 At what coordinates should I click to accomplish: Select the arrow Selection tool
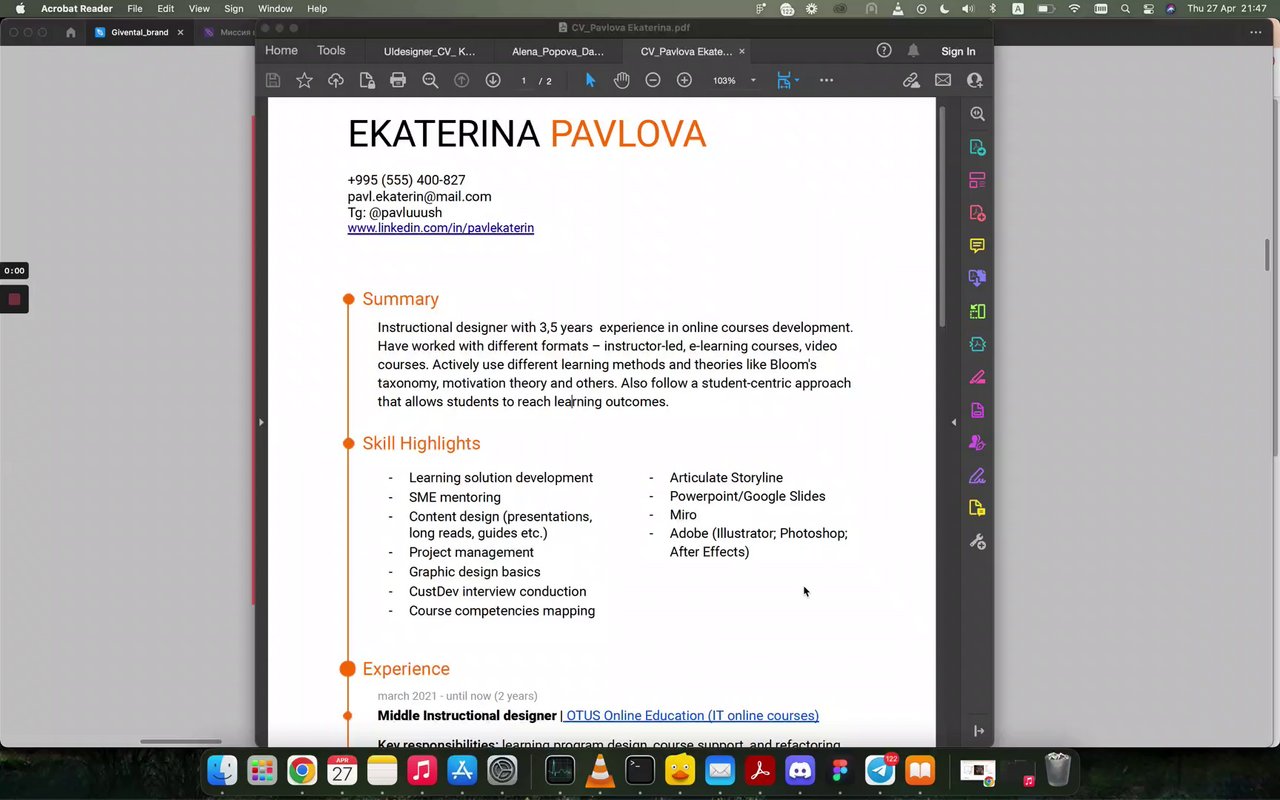[590, 80]
